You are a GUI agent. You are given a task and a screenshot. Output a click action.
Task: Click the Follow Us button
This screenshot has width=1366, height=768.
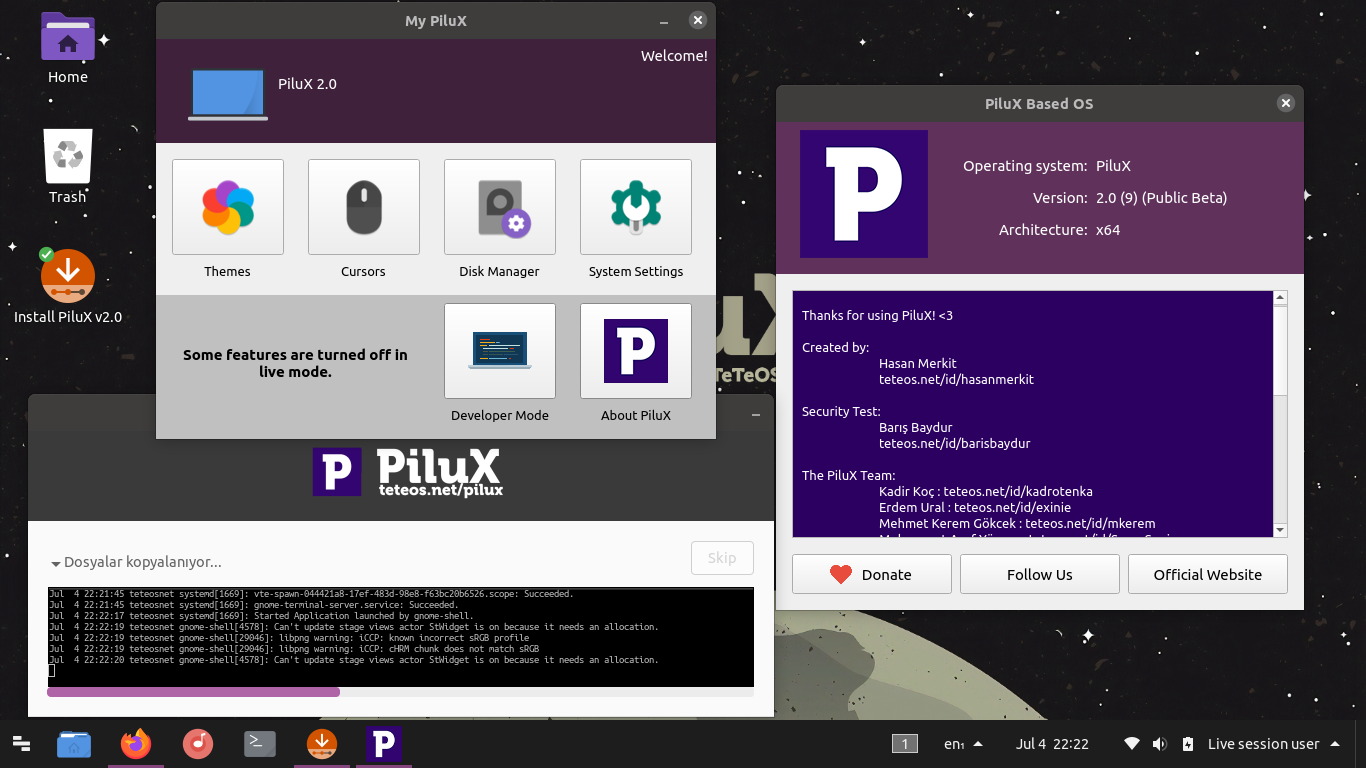pyautogui.click(x=1040, y=574)
